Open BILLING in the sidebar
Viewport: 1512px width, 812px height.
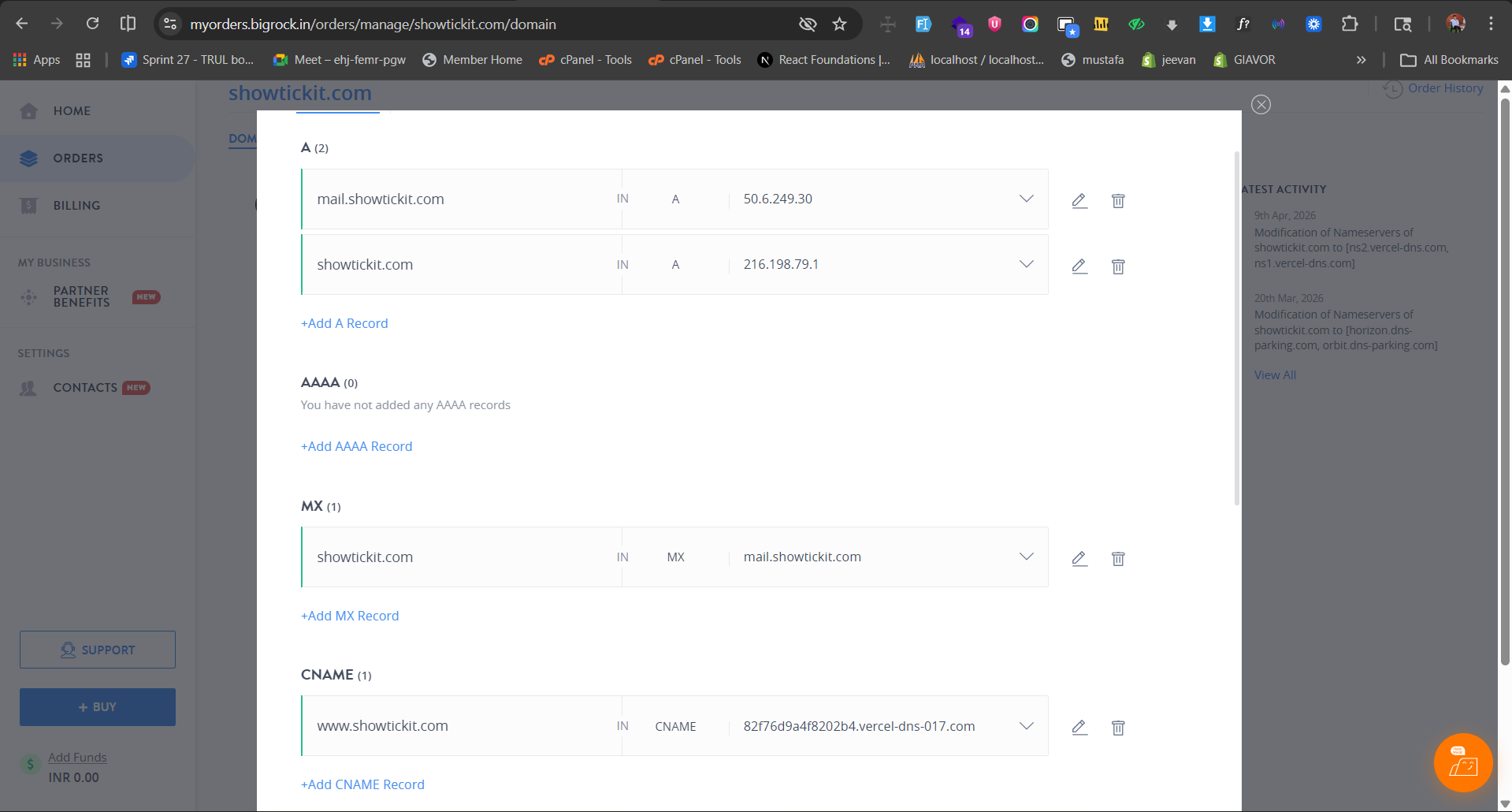click(x=76, y=206)
